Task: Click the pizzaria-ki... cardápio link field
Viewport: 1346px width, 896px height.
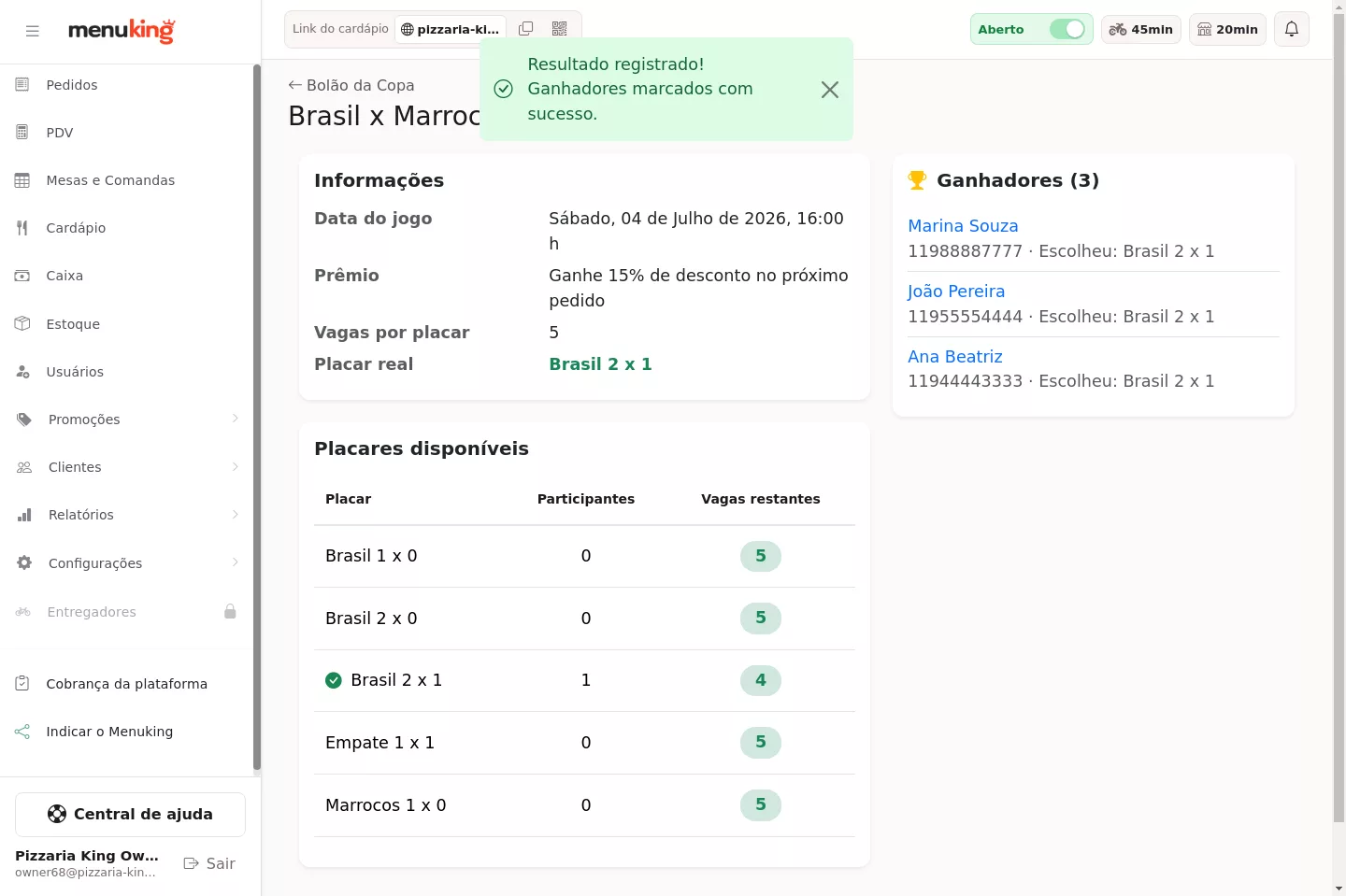Action: (451, 29)
